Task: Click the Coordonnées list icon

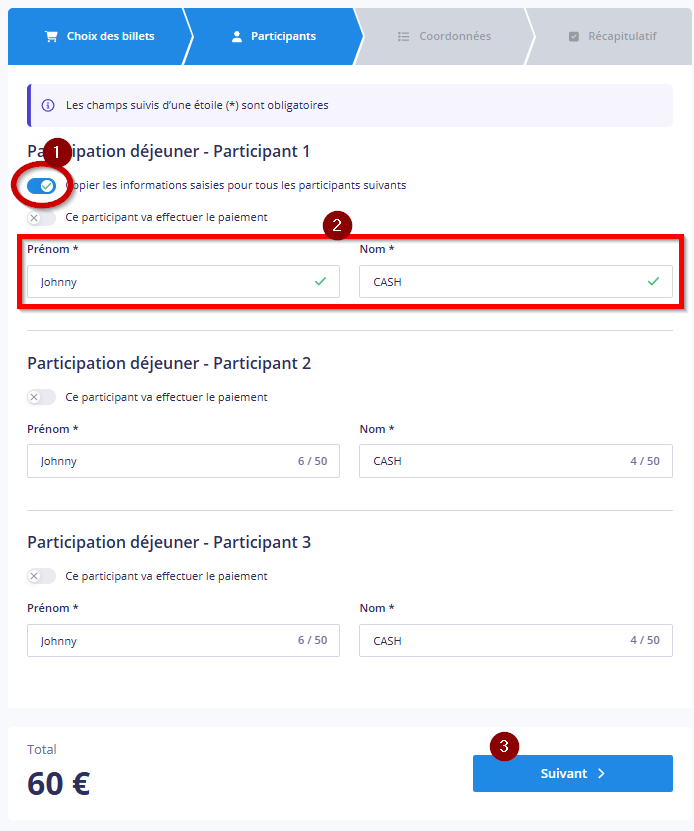Action: tap(404, 37)
